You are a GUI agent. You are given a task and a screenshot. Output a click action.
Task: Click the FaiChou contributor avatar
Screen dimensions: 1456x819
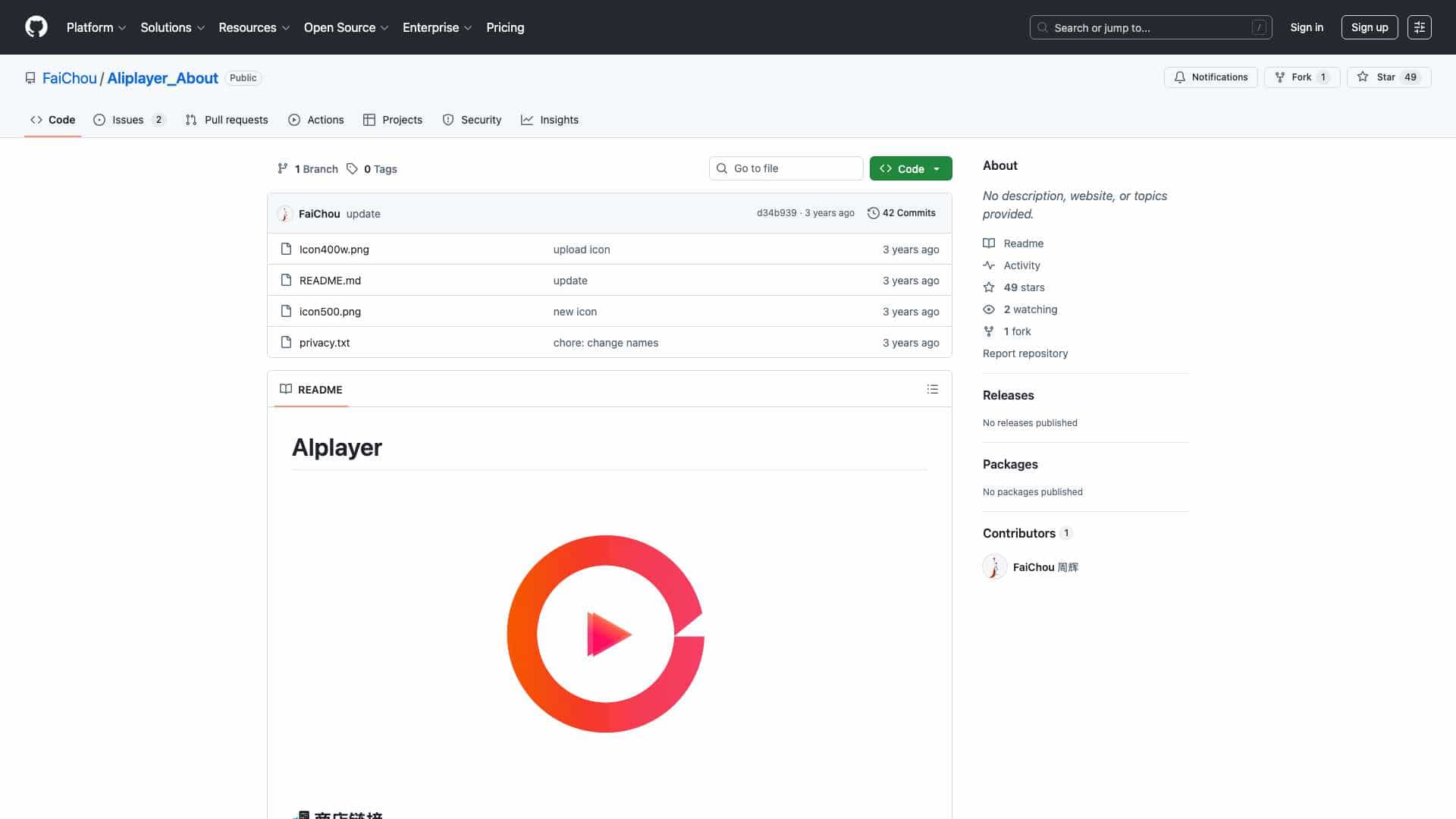[x=994, y=566]
